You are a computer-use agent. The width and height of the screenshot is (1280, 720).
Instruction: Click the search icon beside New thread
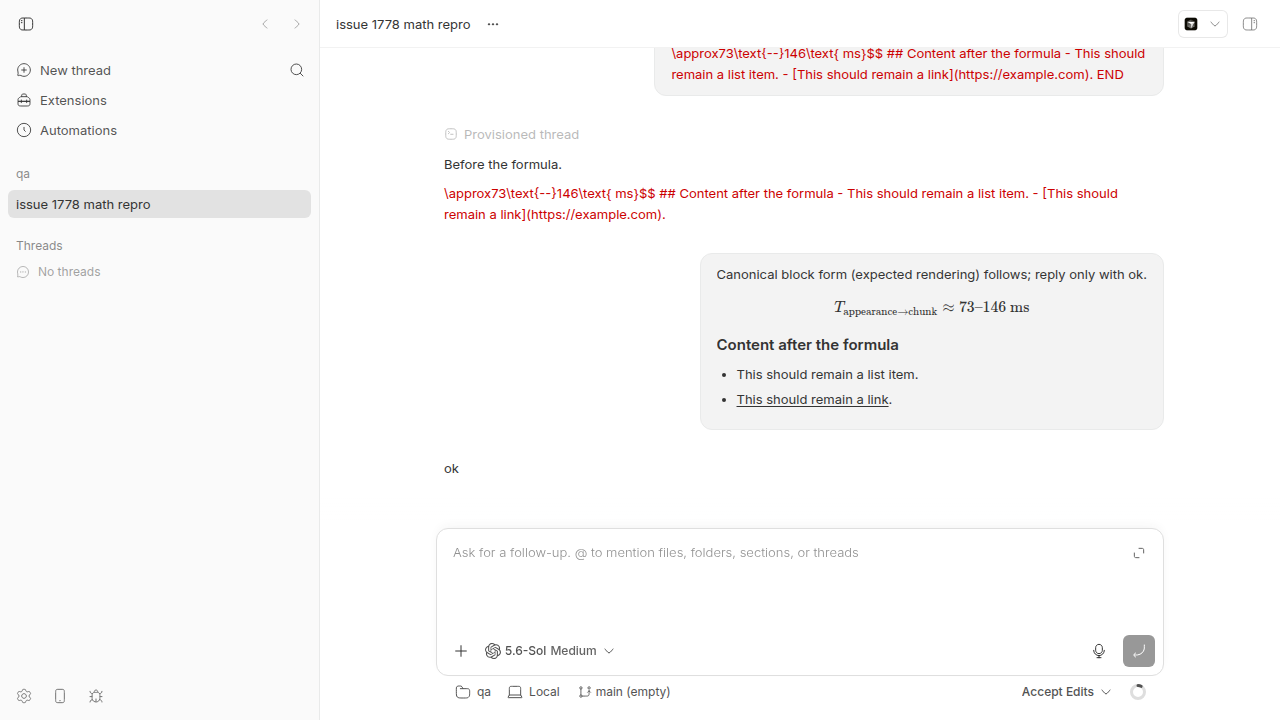[x=297, y=70]
